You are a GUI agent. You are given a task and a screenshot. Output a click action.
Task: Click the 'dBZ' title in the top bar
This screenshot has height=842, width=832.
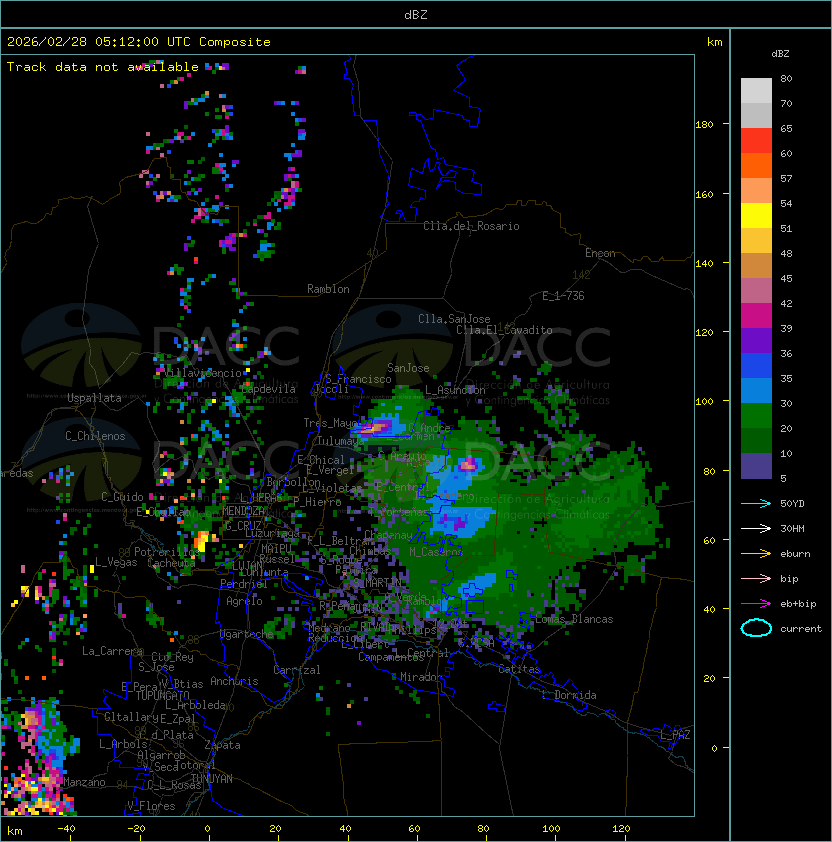416,15
